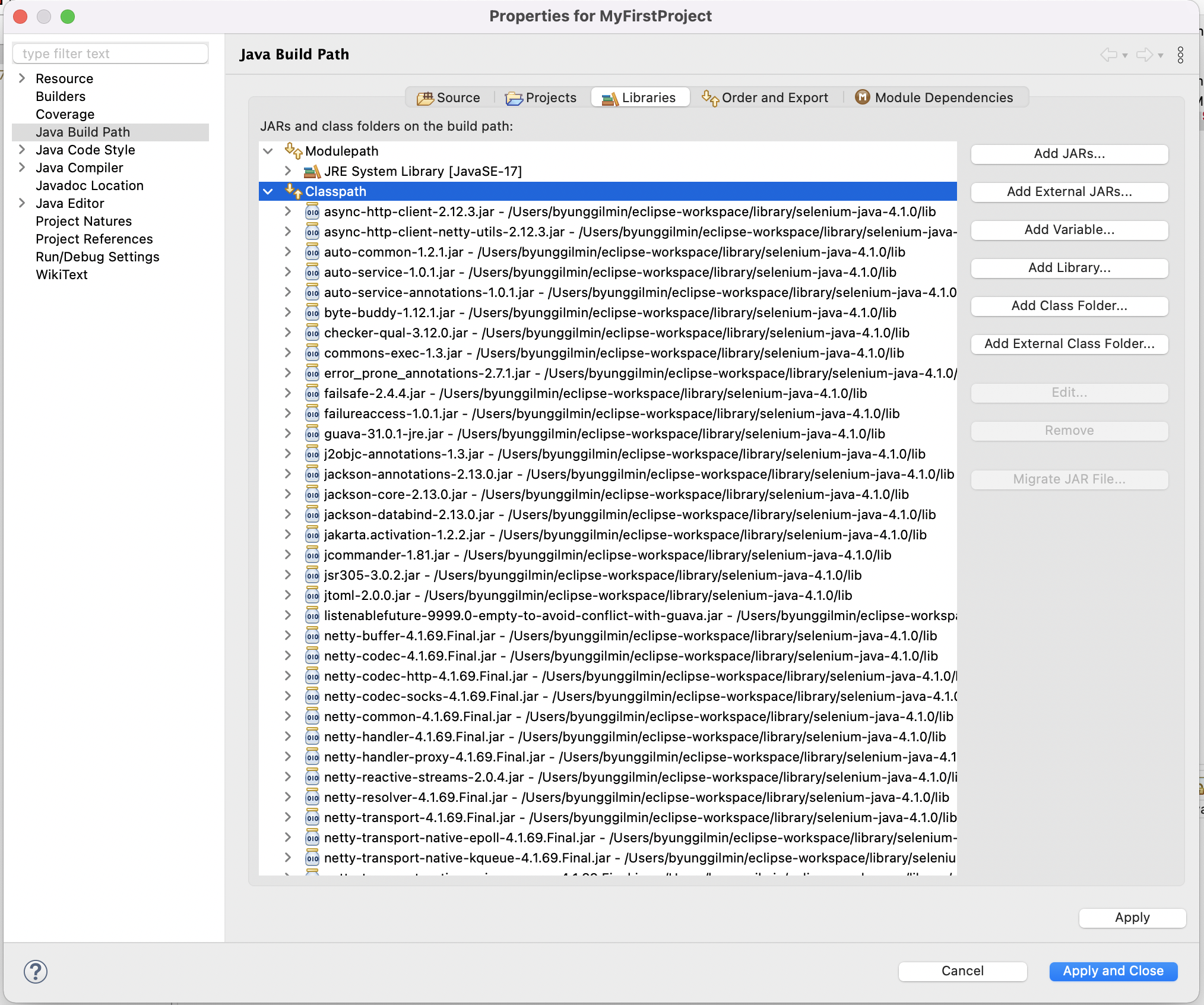
Task: Click the Modulepath icon
Action: pos(292,151)
